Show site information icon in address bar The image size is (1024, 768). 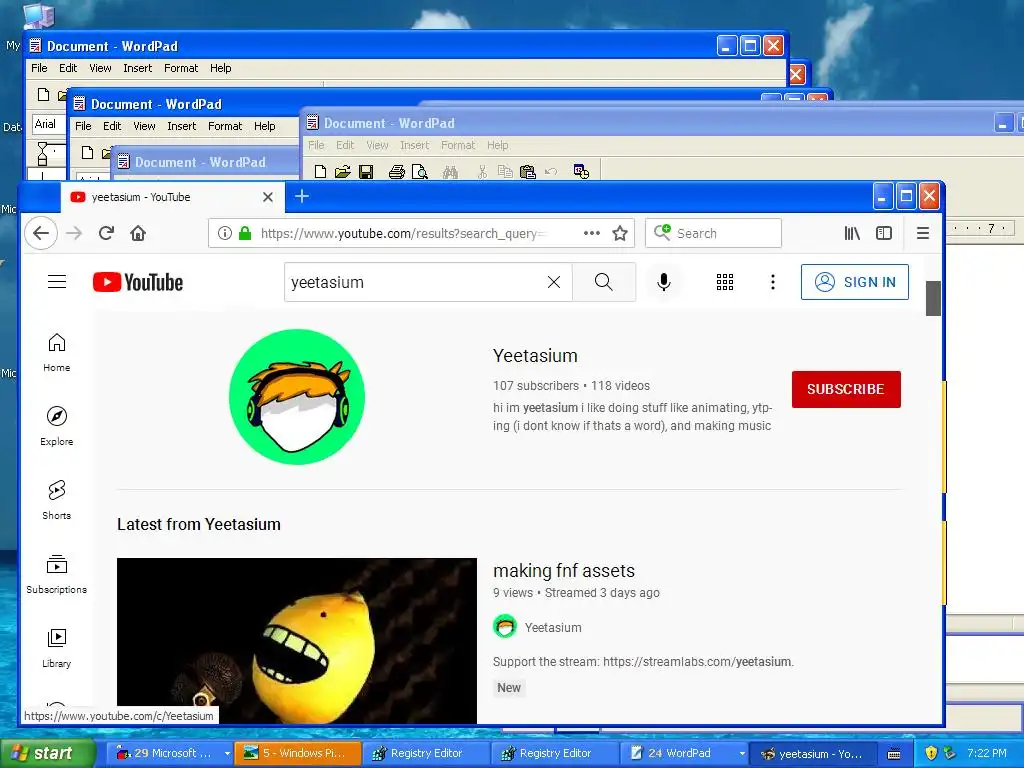[225, 233]
